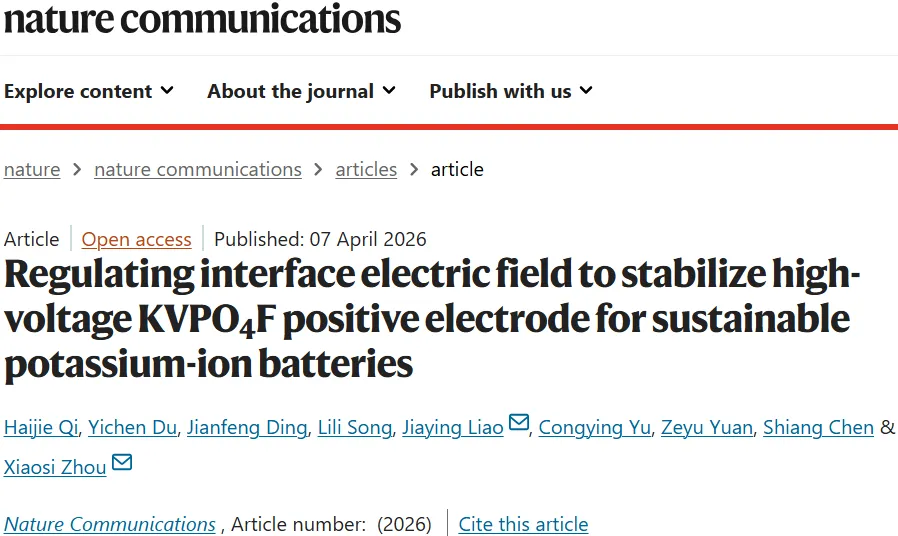Click the envelope icon next to Jiaying Liao
The image size is (898, 536).
518,424
